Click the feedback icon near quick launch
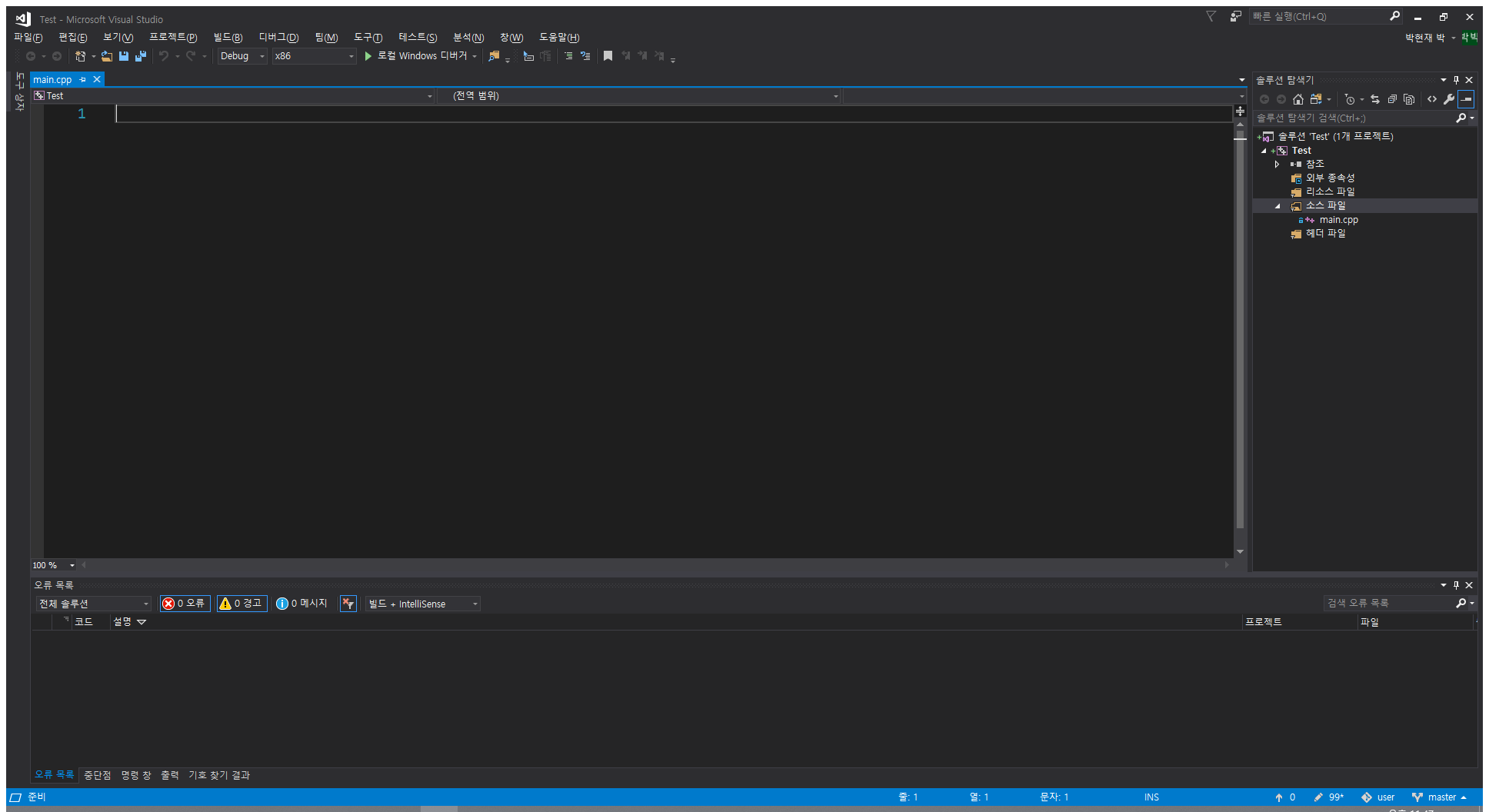 click(x=1236, y=16)
